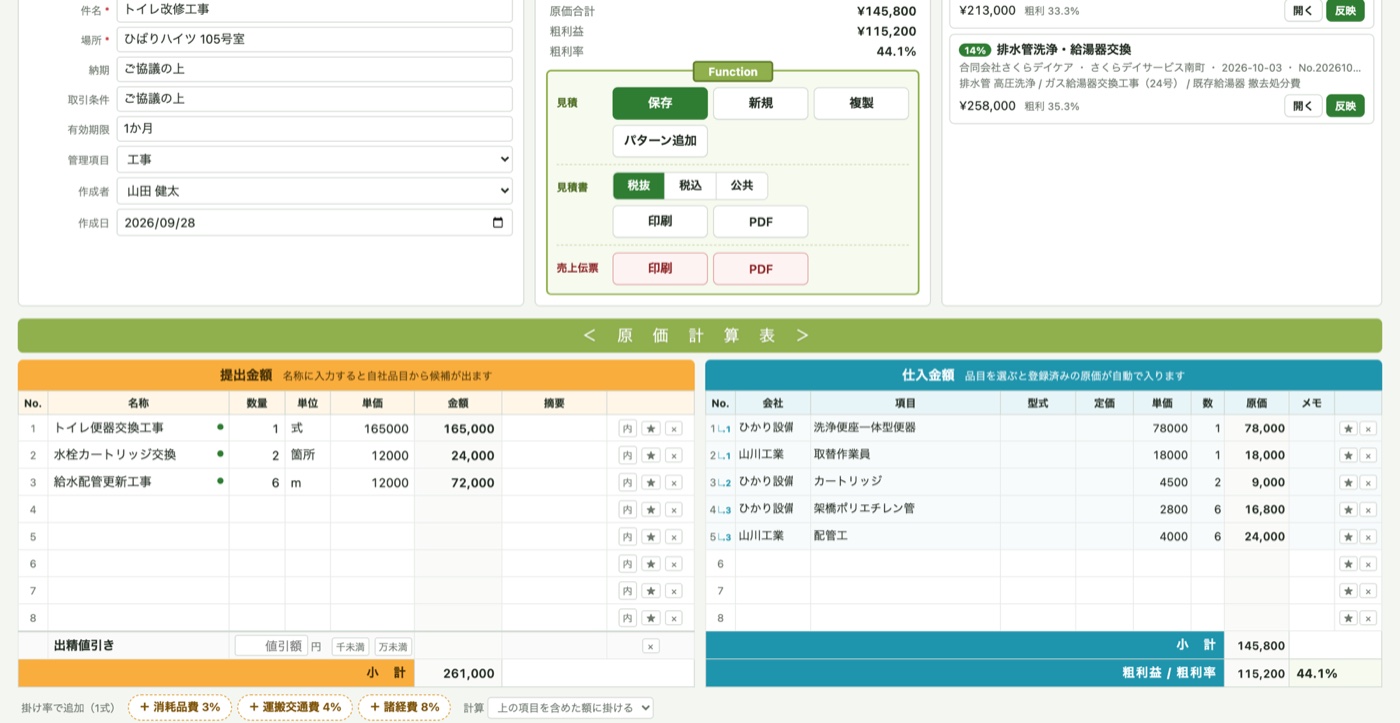Open the 作成日 calendar picker icon
This screenshot has width=1400, height=723.
click(498, 223)
